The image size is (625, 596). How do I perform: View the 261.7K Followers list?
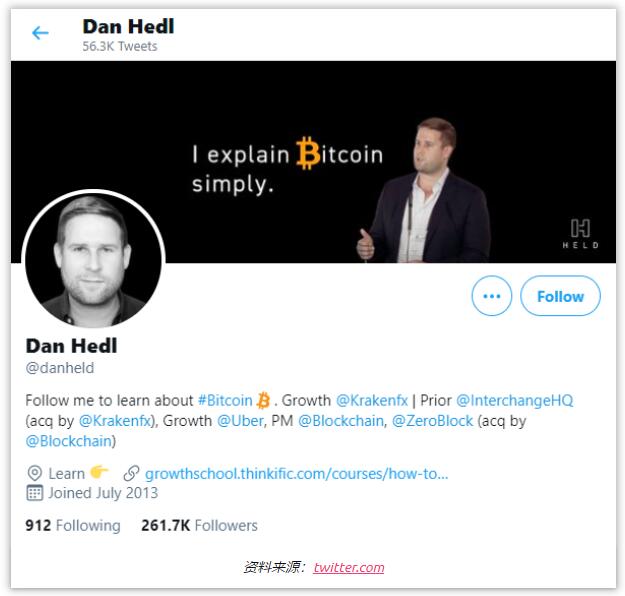tap(199, 525)
